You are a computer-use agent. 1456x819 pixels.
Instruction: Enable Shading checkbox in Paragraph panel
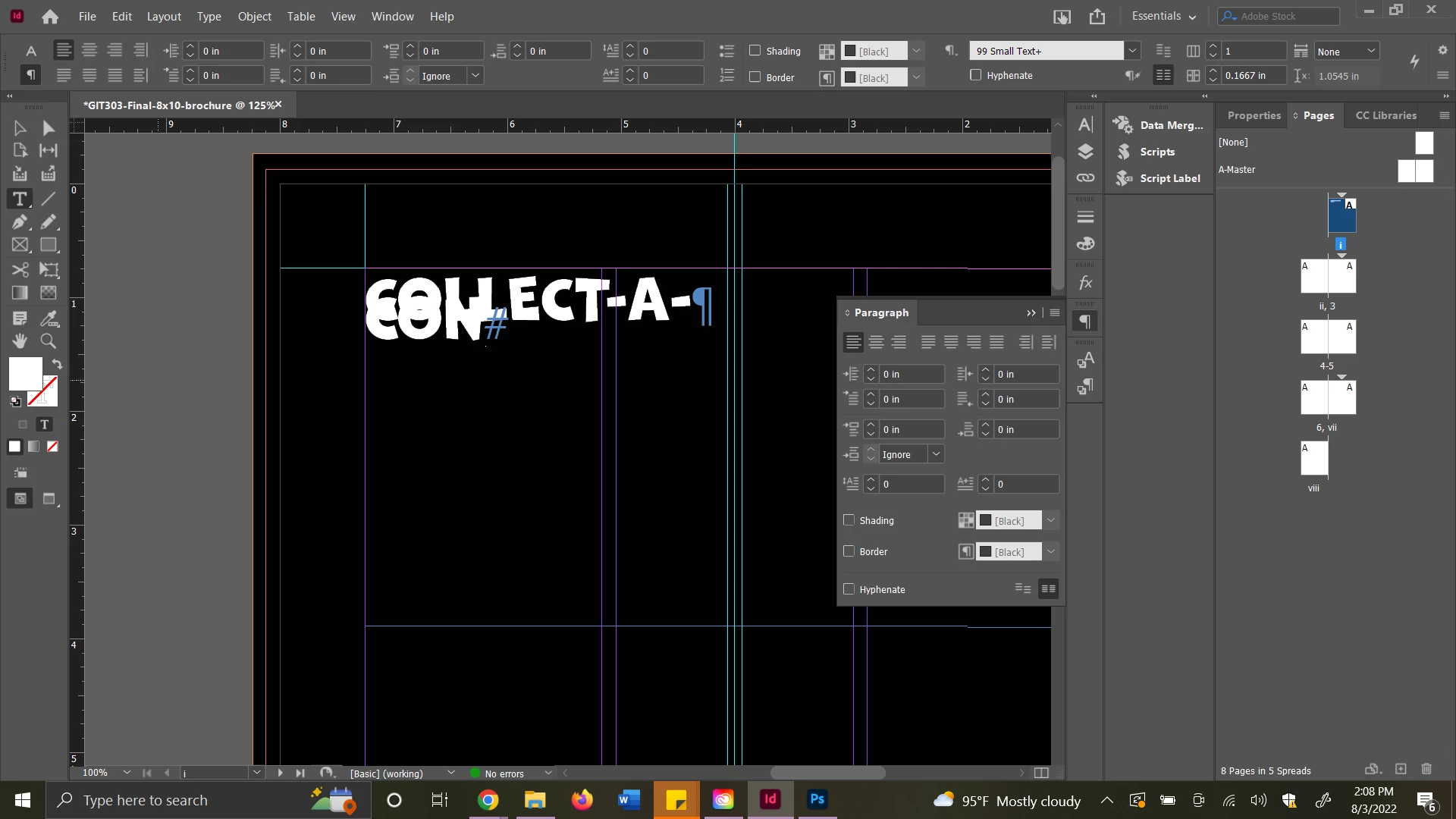click(x=849, y=520)
